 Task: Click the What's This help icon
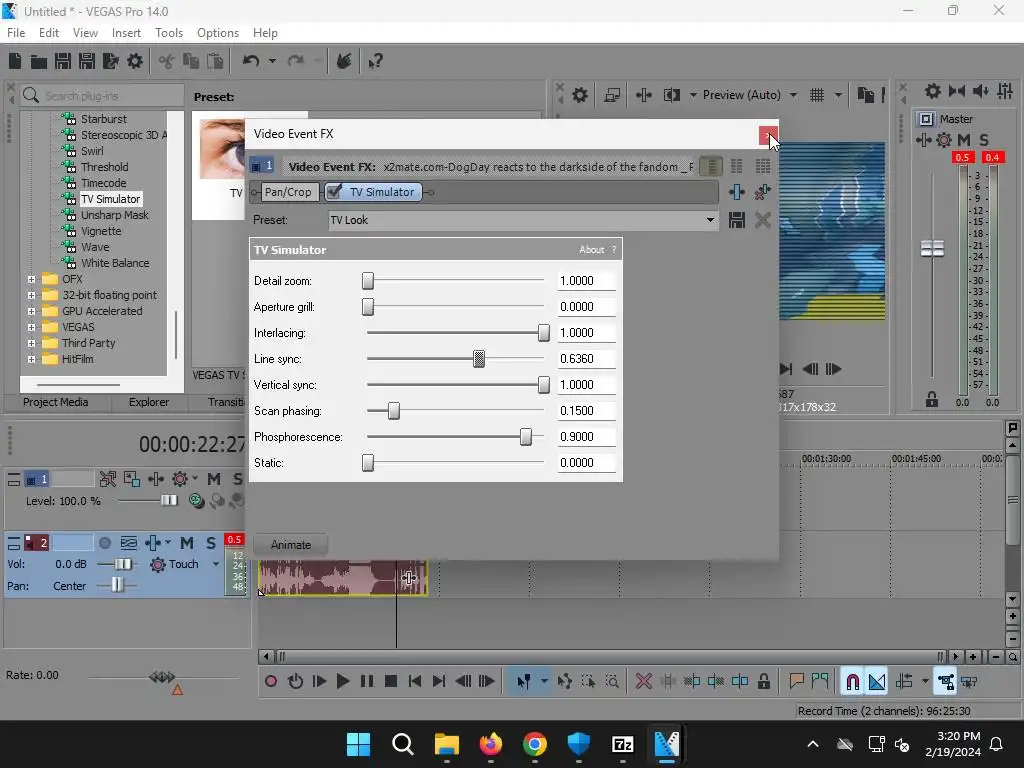click(x=375, y=61)
